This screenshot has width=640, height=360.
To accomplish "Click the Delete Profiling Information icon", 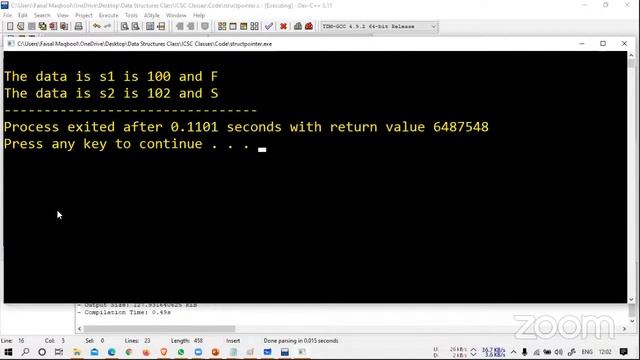I will pos(309,26).
